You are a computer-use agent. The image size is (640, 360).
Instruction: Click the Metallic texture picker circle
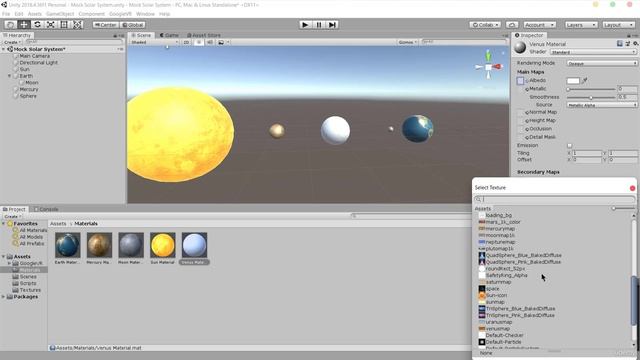click(527, 89)
